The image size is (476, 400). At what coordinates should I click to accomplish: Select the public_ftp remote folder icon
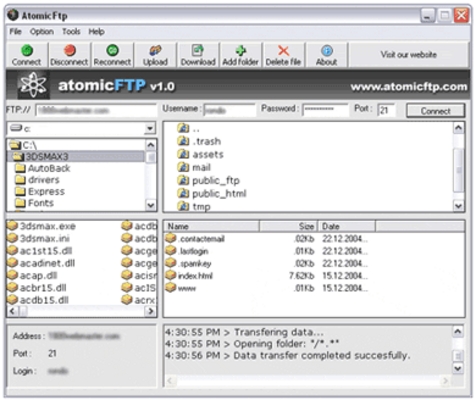(183, 180)
